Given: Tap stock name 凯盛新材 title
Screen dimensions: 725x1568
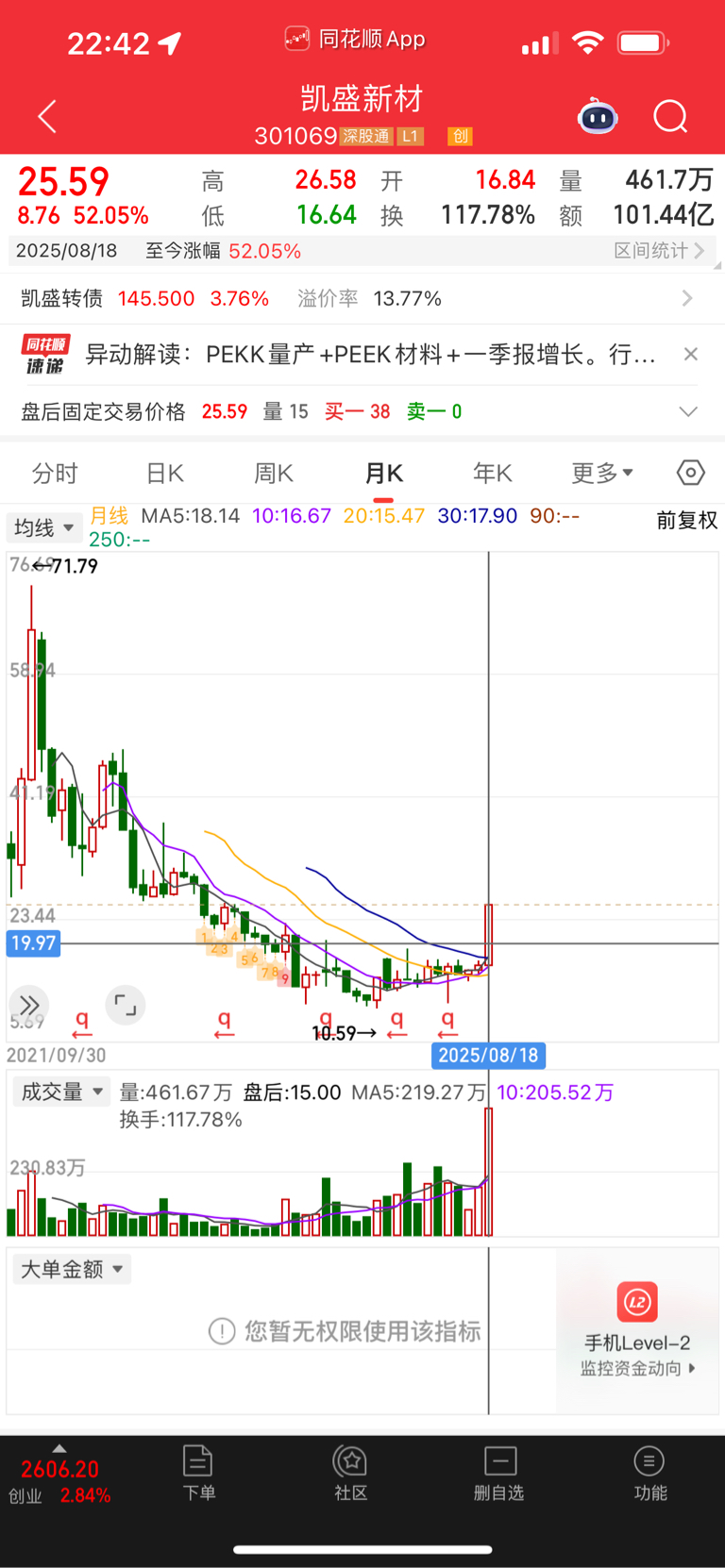Looking at the screenshot, I should (362, 99).
